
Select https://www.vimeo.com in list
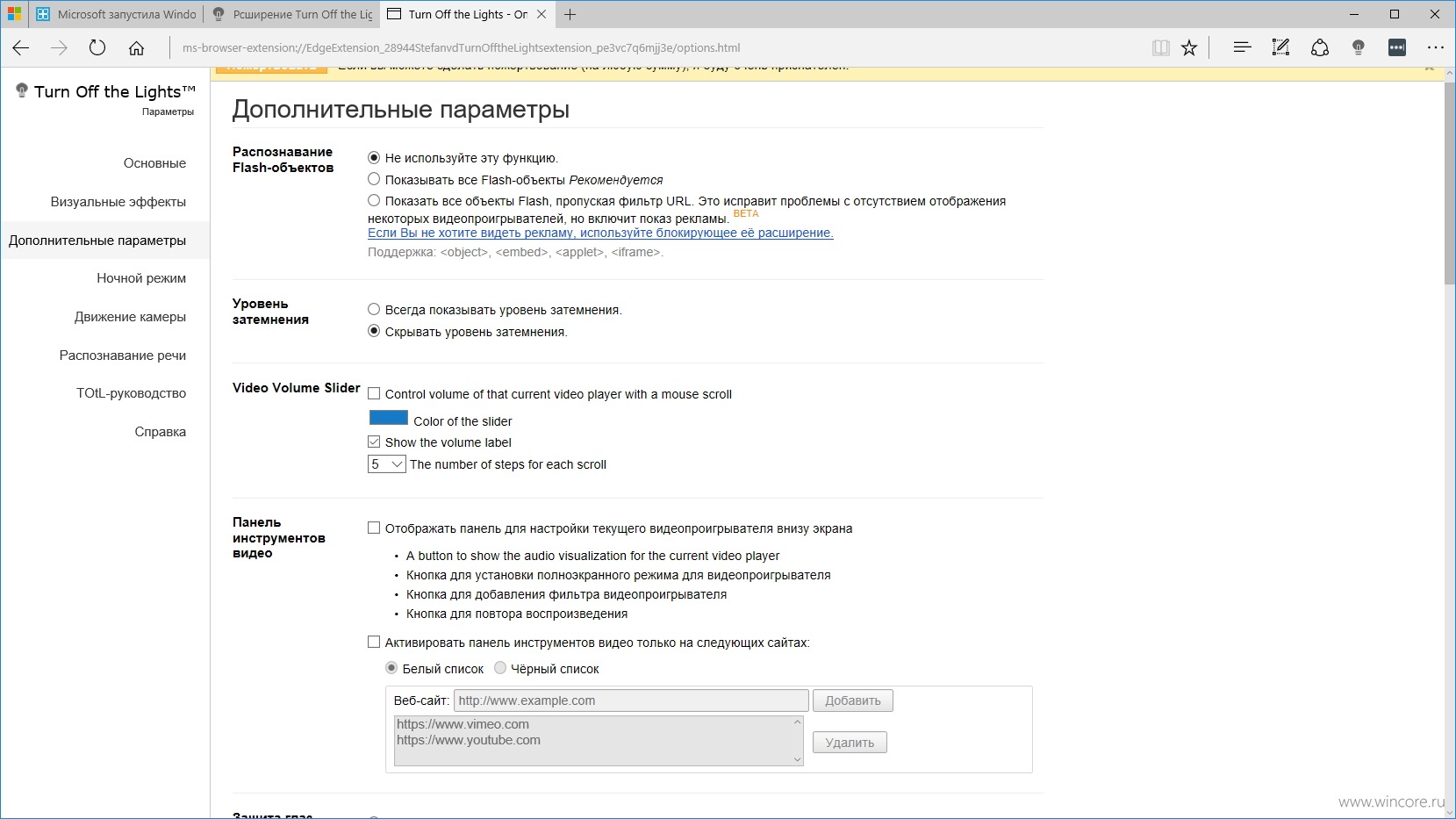click(463, 724)
